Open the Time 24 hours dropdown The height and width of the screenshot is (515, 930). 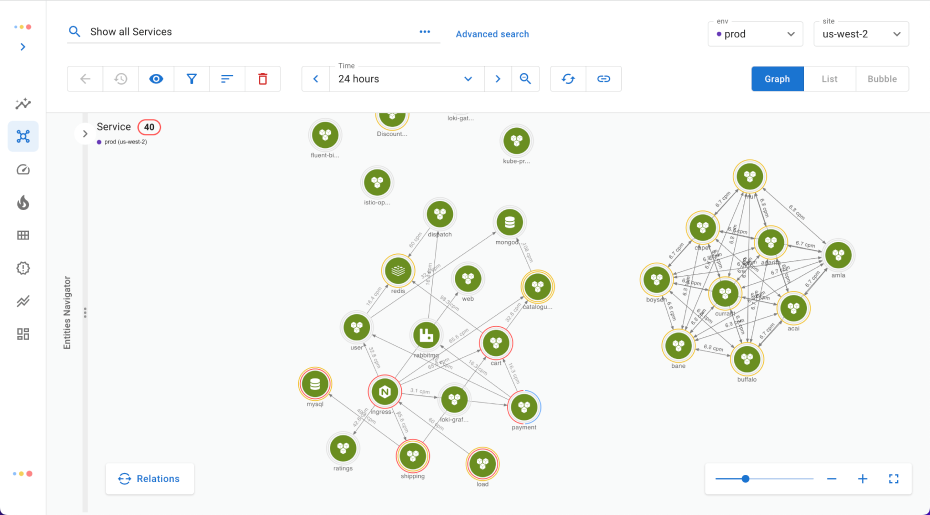[x=405, y=79]
